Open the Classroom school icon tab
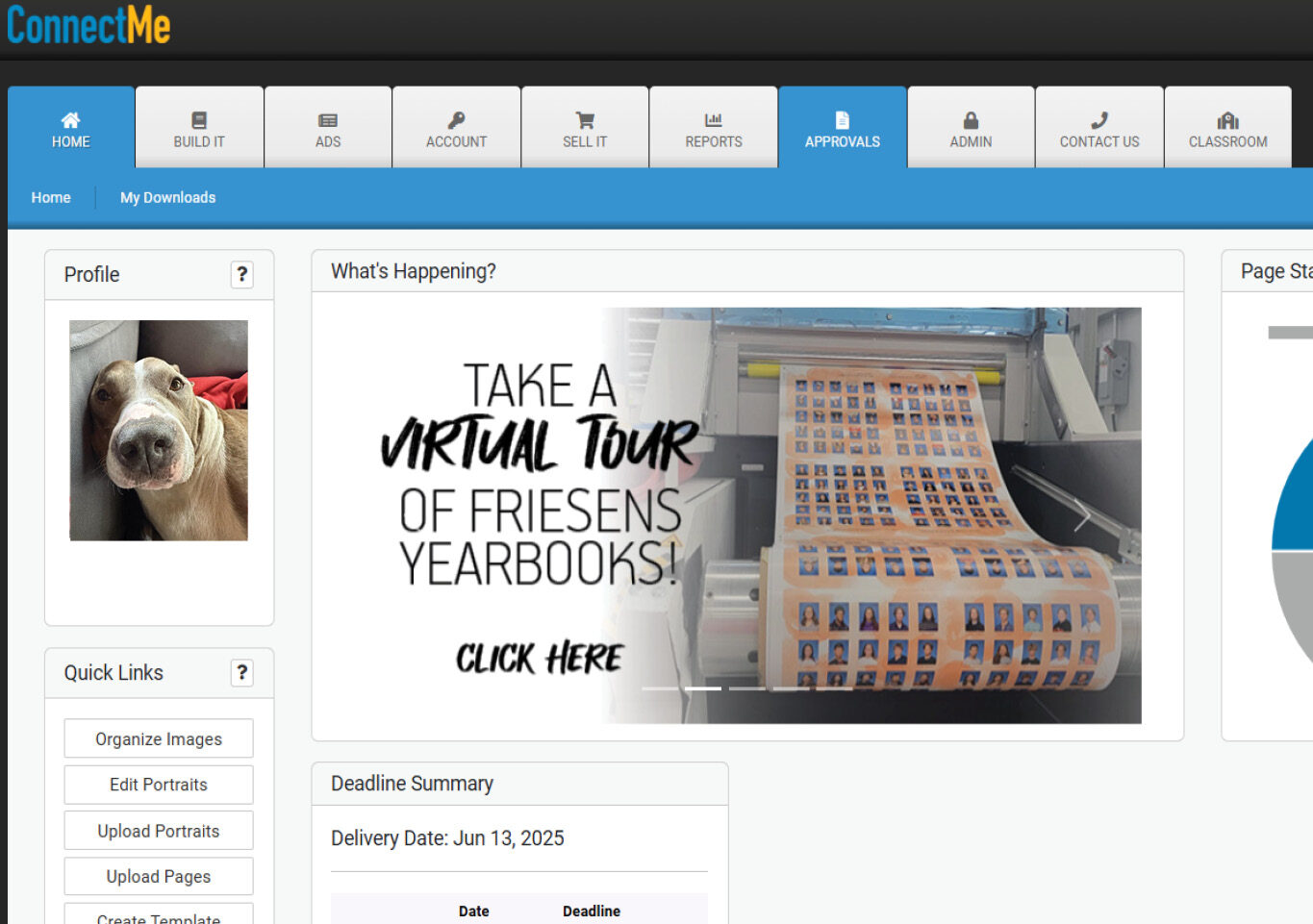 point(1227,121)
